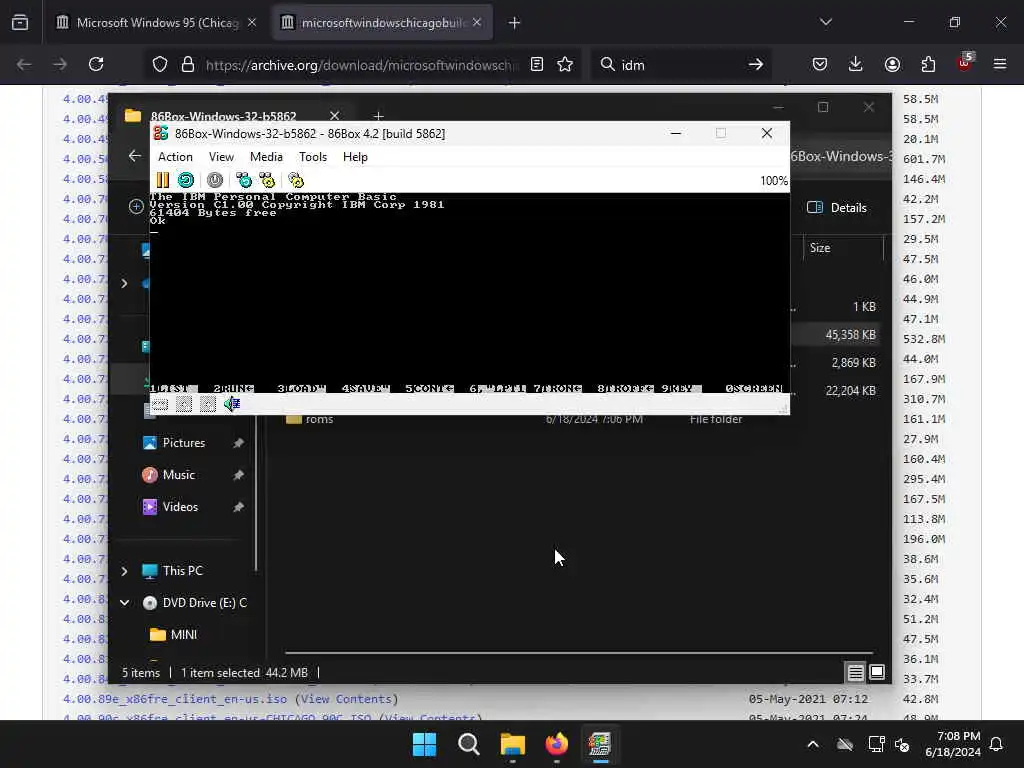Image resolution: width=1024 pixels, height=768 pixels.
Task: Mute sound via 86Box status bar speaker icon
Action: [x=232, y=404]
